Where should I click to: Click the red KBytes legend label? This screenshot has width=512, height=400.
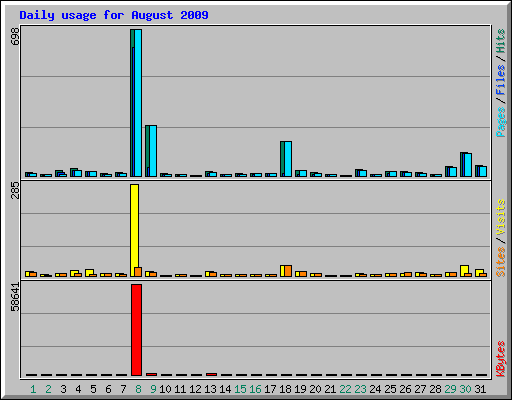click(x=500, y=359)
